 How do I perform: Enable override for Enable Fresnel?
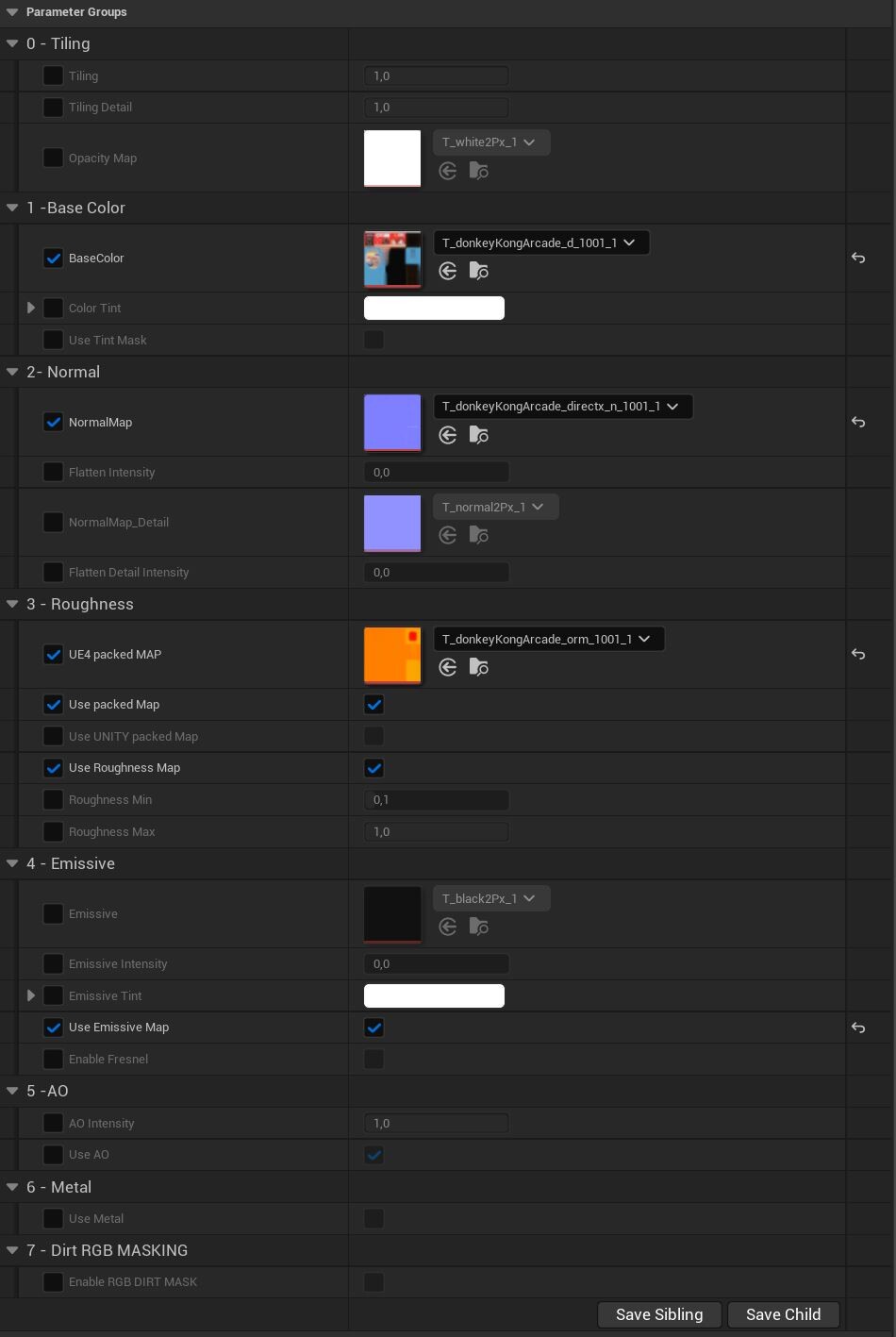[54, 1059]
